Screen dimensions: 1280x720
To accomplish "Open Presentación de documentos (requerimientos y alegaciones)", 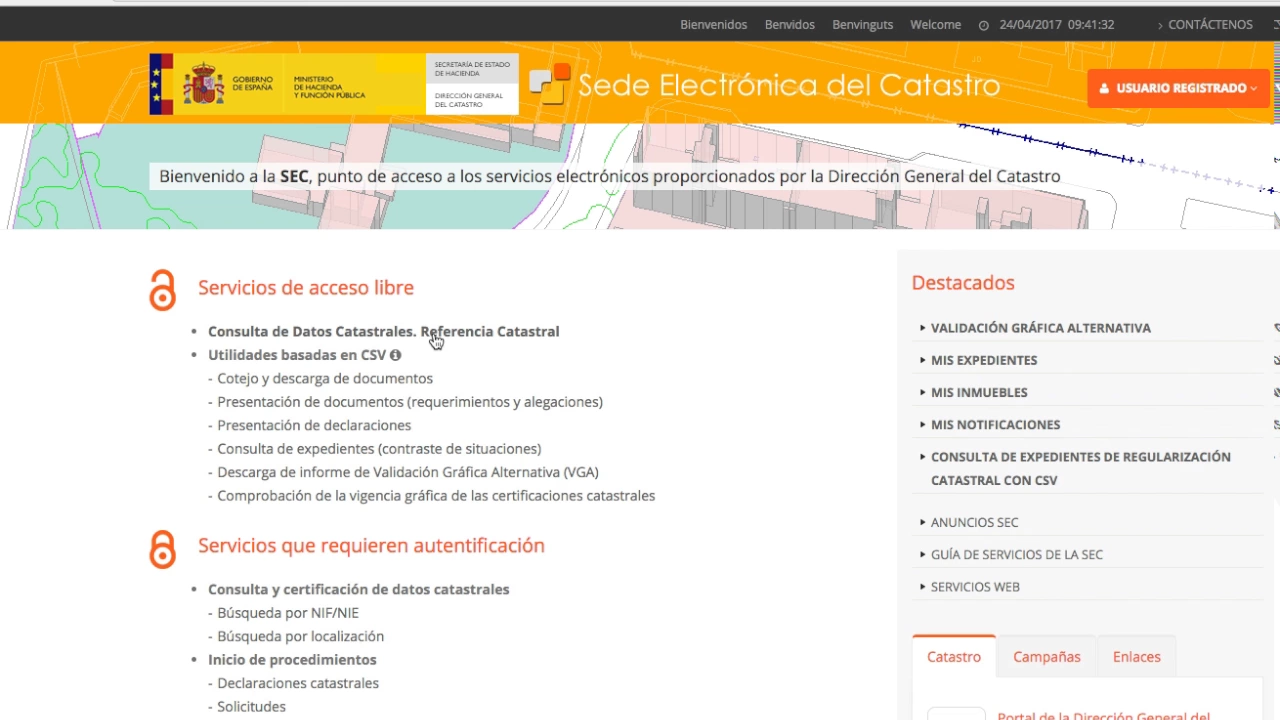I will point(410,402).
